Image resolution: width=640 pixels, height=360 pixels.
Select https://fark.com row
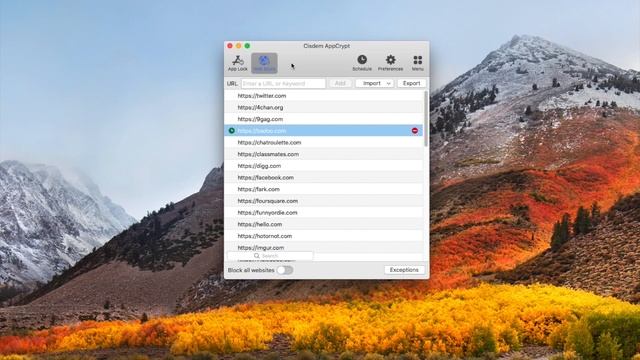tap(324, 189)
